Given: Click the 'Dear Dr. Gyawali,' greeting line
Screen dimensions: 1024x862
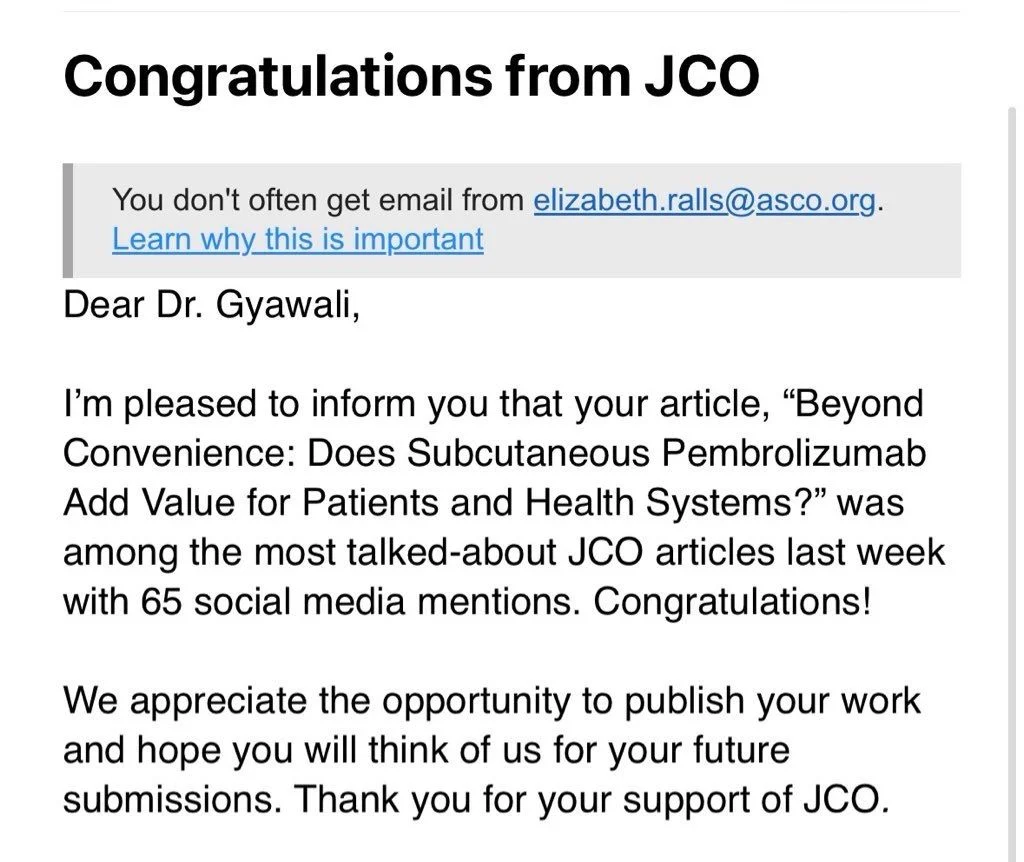Looking at the screenshot, I should 211,304.
